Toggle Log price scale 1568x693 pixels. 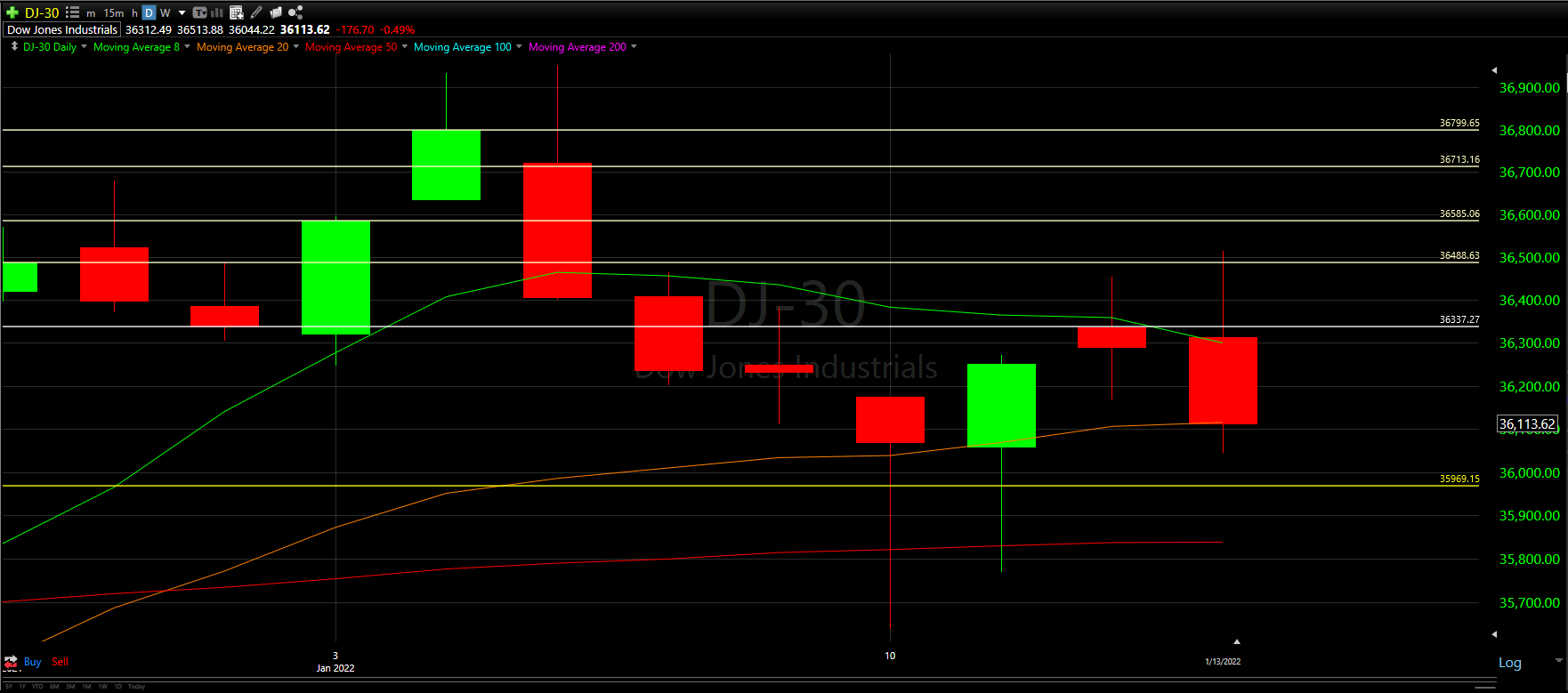point(1510,663)
